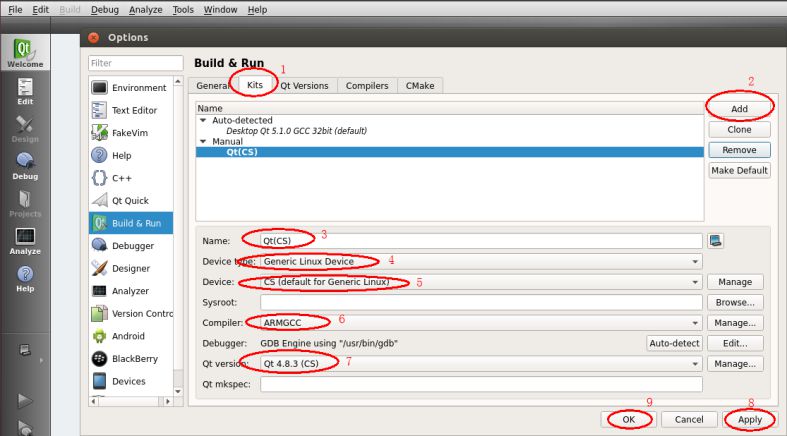Screen dimensions: 787x436
Task: Select Devices options category
Action: (x=131, y=381)
